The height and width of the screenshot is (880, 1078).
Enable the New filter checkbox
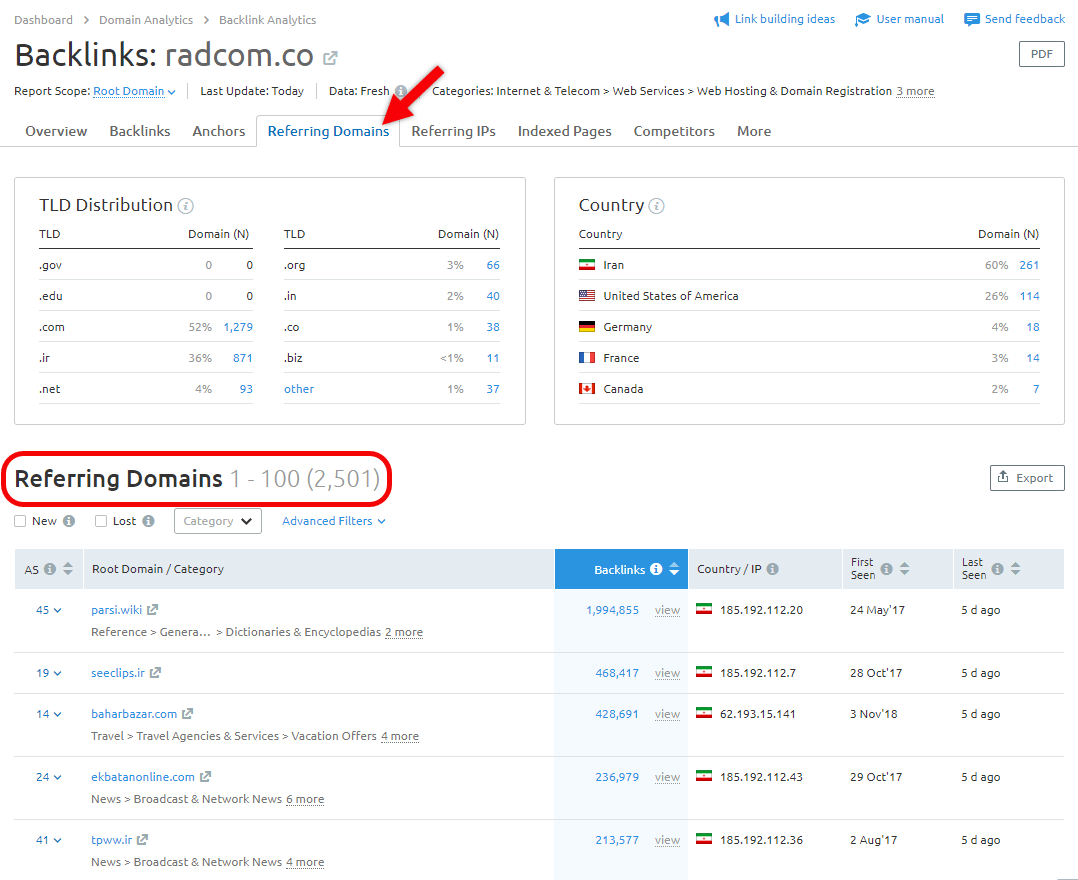17,520
